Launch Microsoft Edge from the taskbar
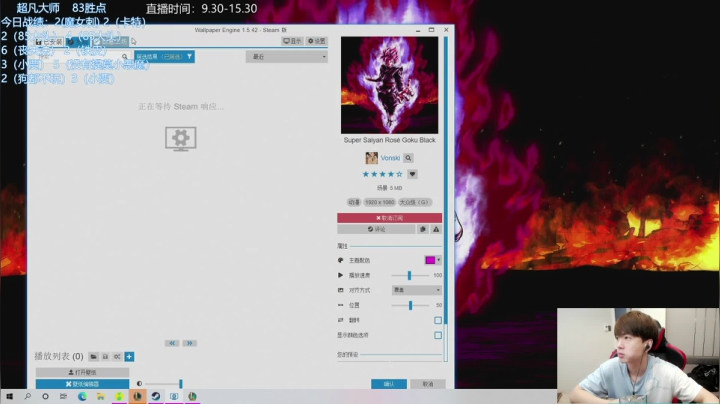Viewport: 720px width, 404px height. click(82, 396)
